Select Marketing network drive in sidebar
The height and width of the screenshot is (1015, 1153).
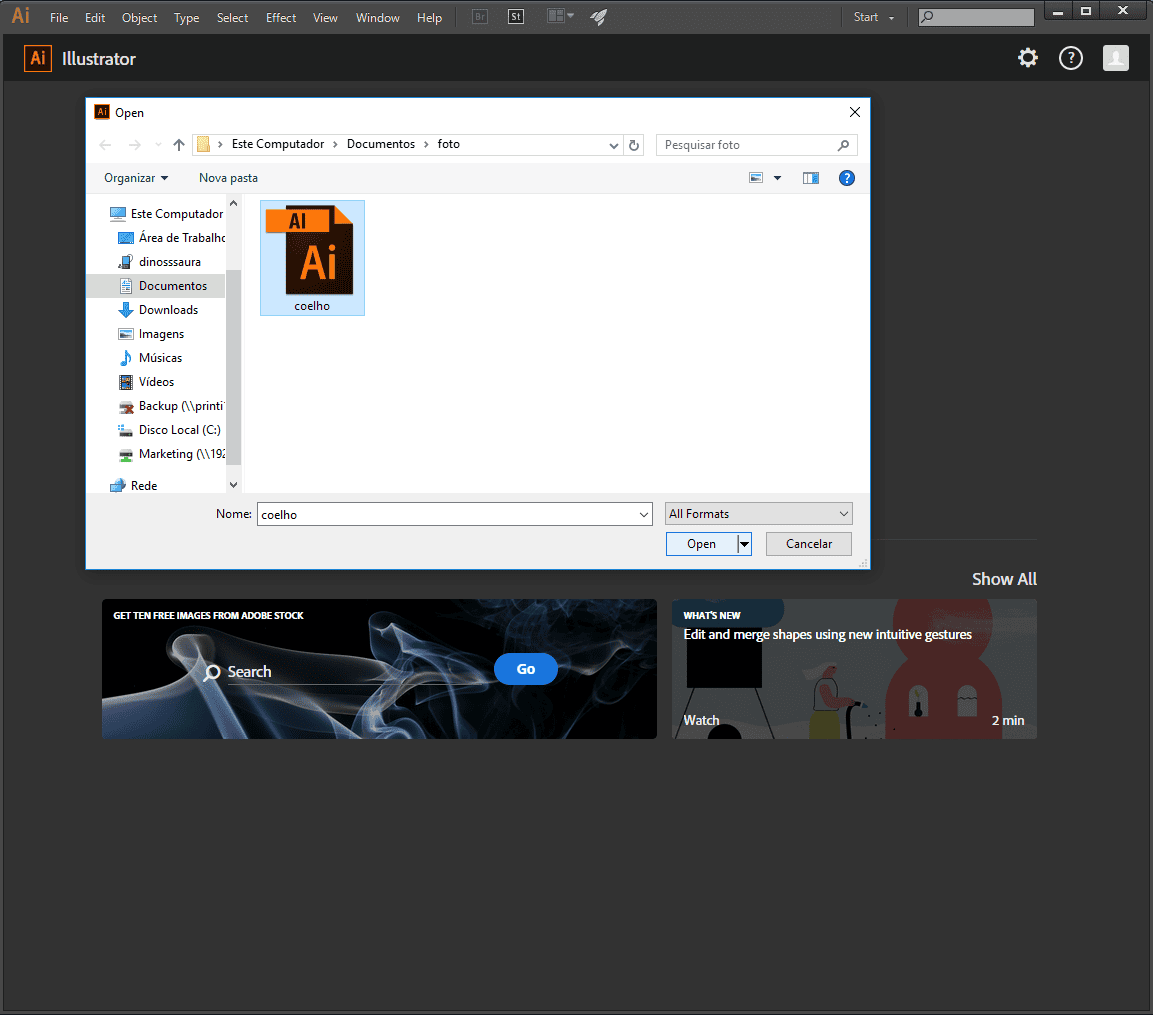tap(171, 454)
